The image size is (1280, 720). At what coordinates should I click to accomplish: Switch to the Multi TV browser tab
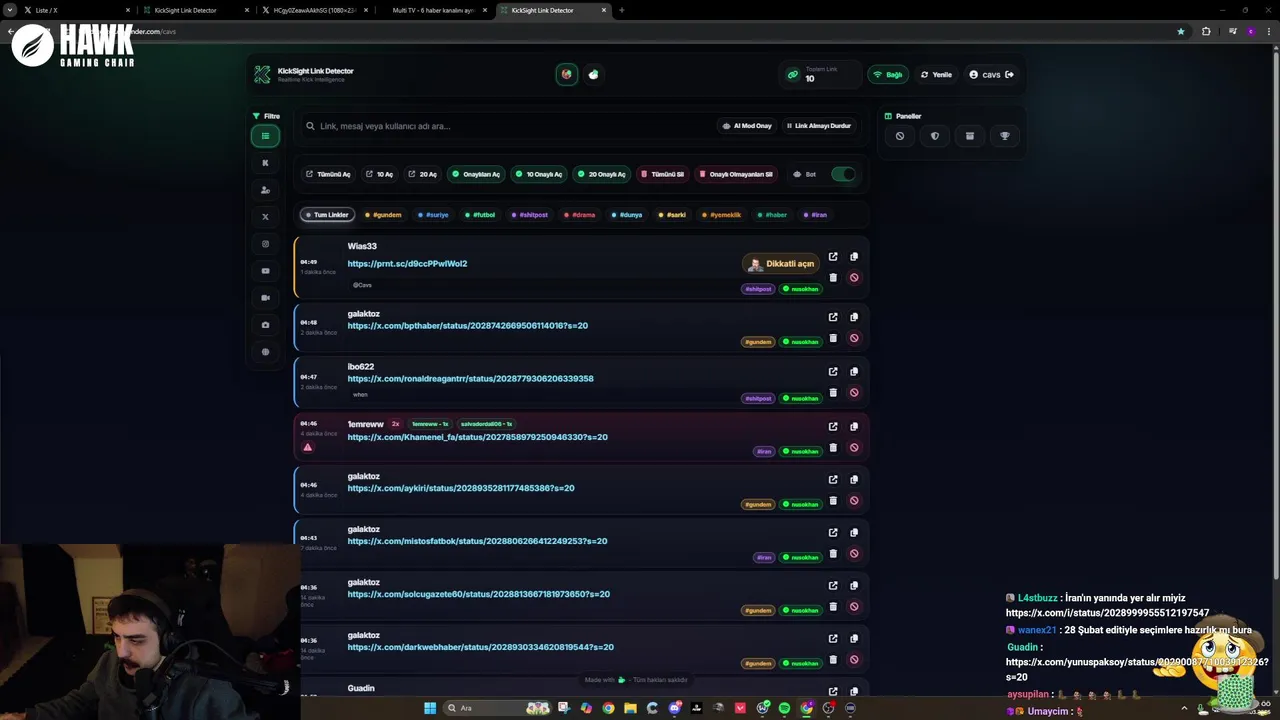pyautogui.click(x=434, y=10)
